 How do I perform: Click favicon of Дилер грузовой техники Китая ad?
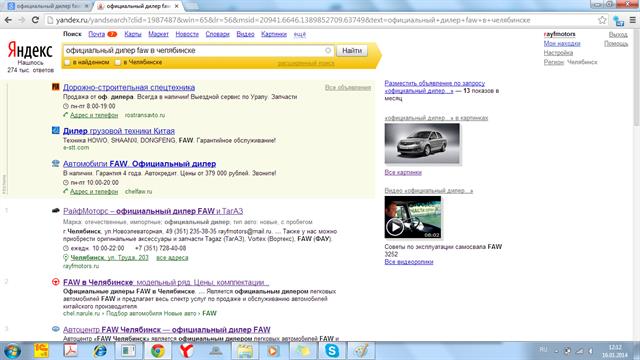click(56, 130)
